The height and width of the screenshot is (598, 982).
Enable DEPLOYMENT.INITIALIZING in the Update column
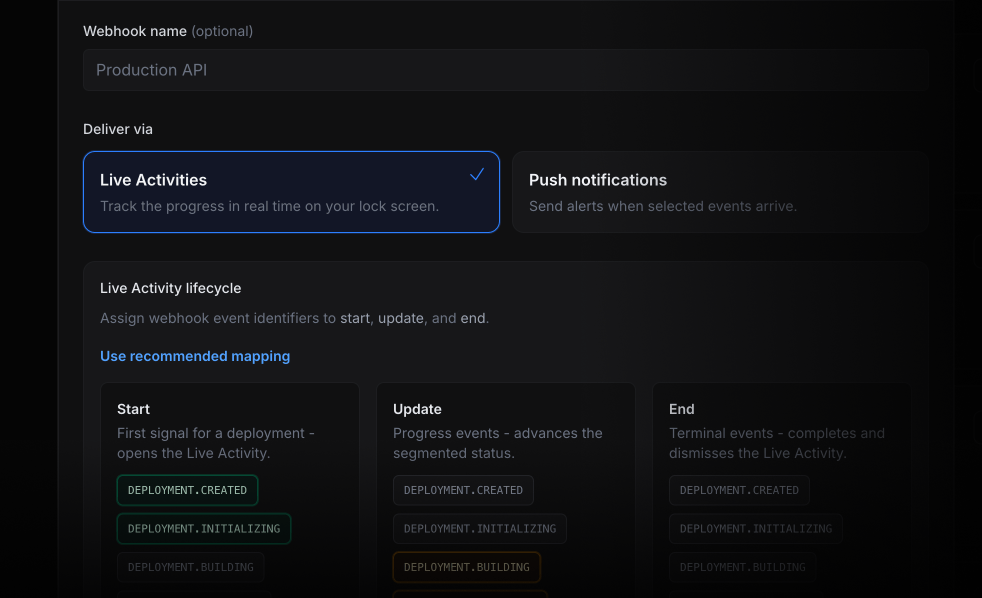tap(480, 528)
